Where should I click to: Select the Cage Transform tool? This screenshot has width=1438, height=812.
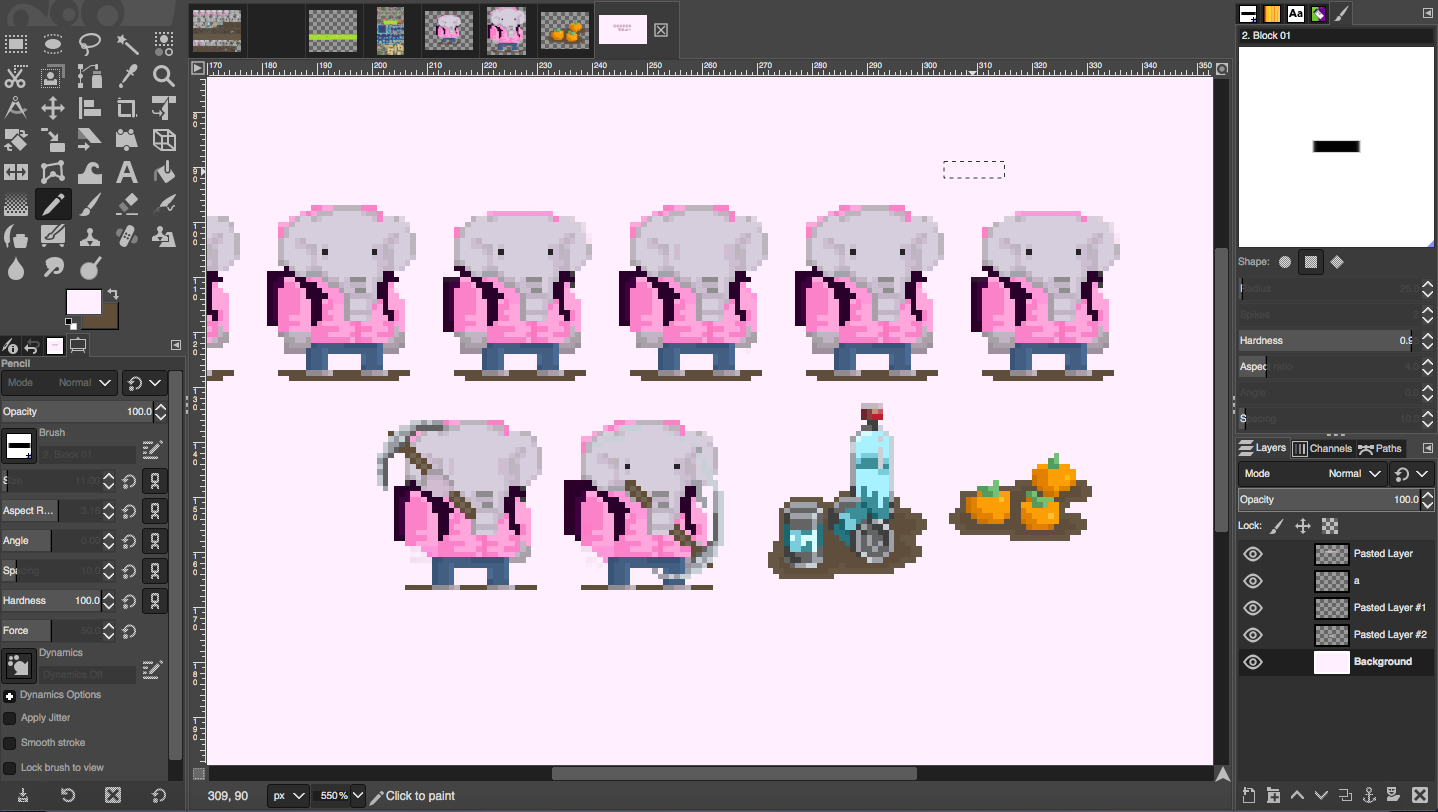tap(53, 173)
